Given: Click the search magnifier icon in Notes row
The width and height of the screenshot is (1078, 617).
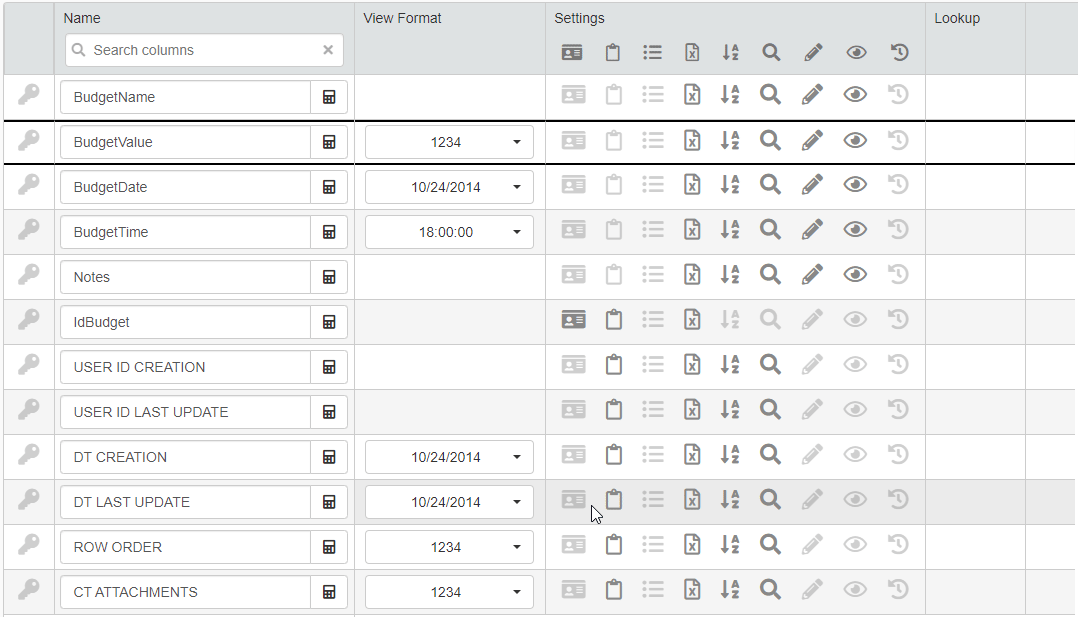Looking at the screenshot, I should click(x=770, y=274).
